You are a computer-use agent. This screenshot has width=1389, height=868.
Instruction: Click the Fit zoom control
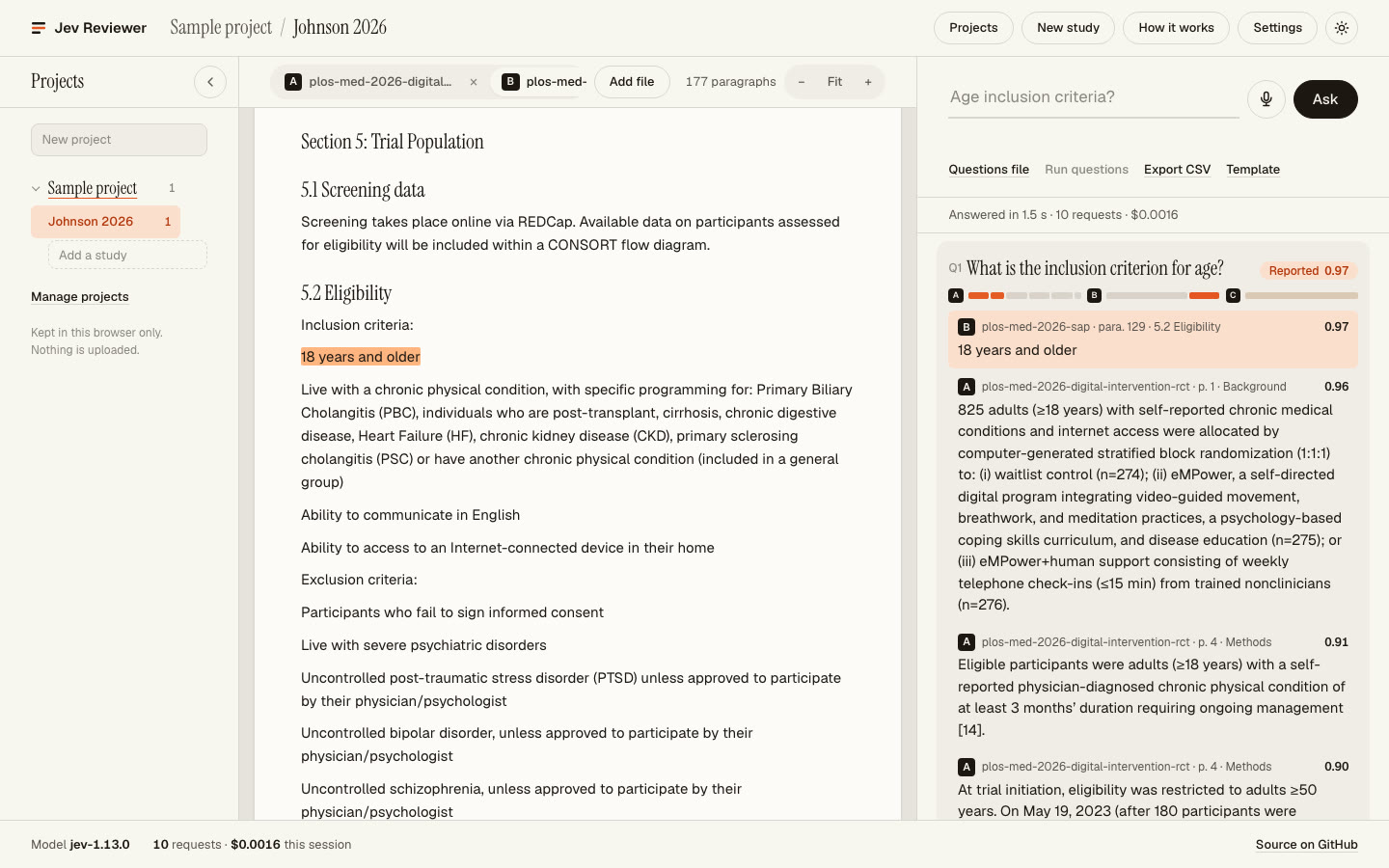point(834,82)
